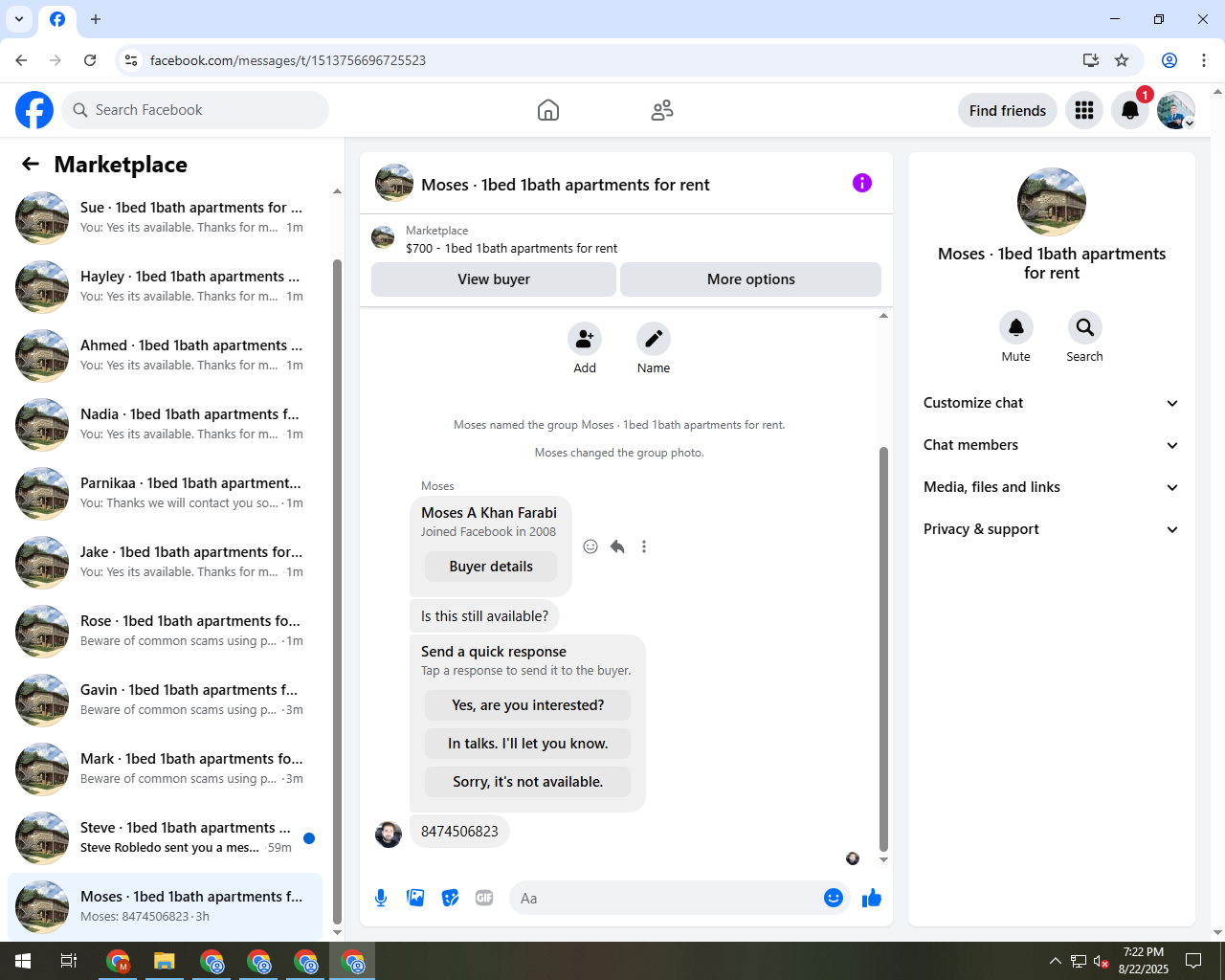Click the Find friends button

(x=1008, y=110)
